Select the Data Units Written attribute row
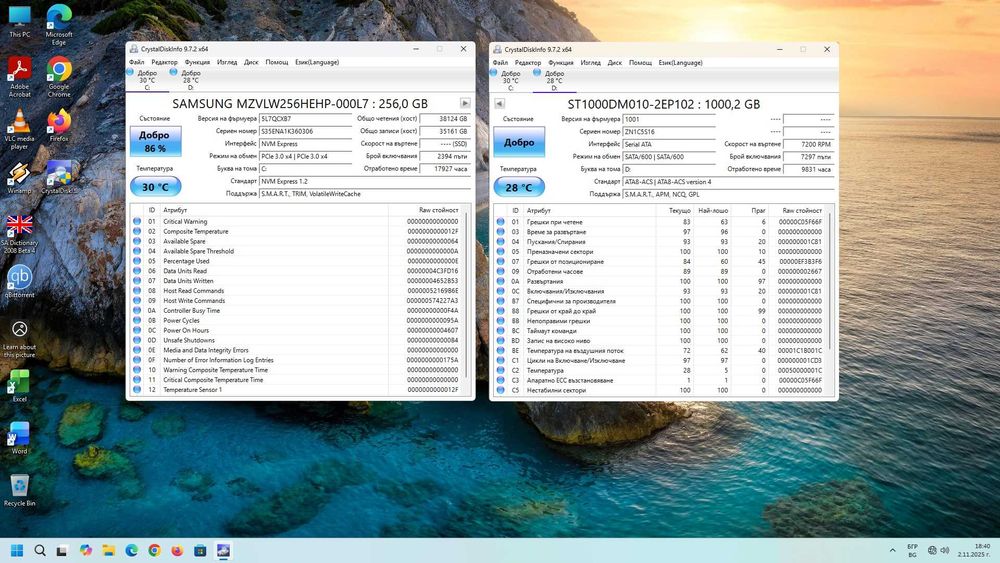The image size is (1000, 563). coord(298,281)
